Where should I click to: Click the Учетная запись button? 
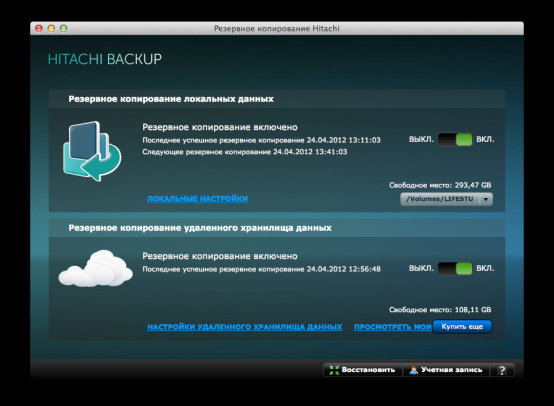point(446,370)
